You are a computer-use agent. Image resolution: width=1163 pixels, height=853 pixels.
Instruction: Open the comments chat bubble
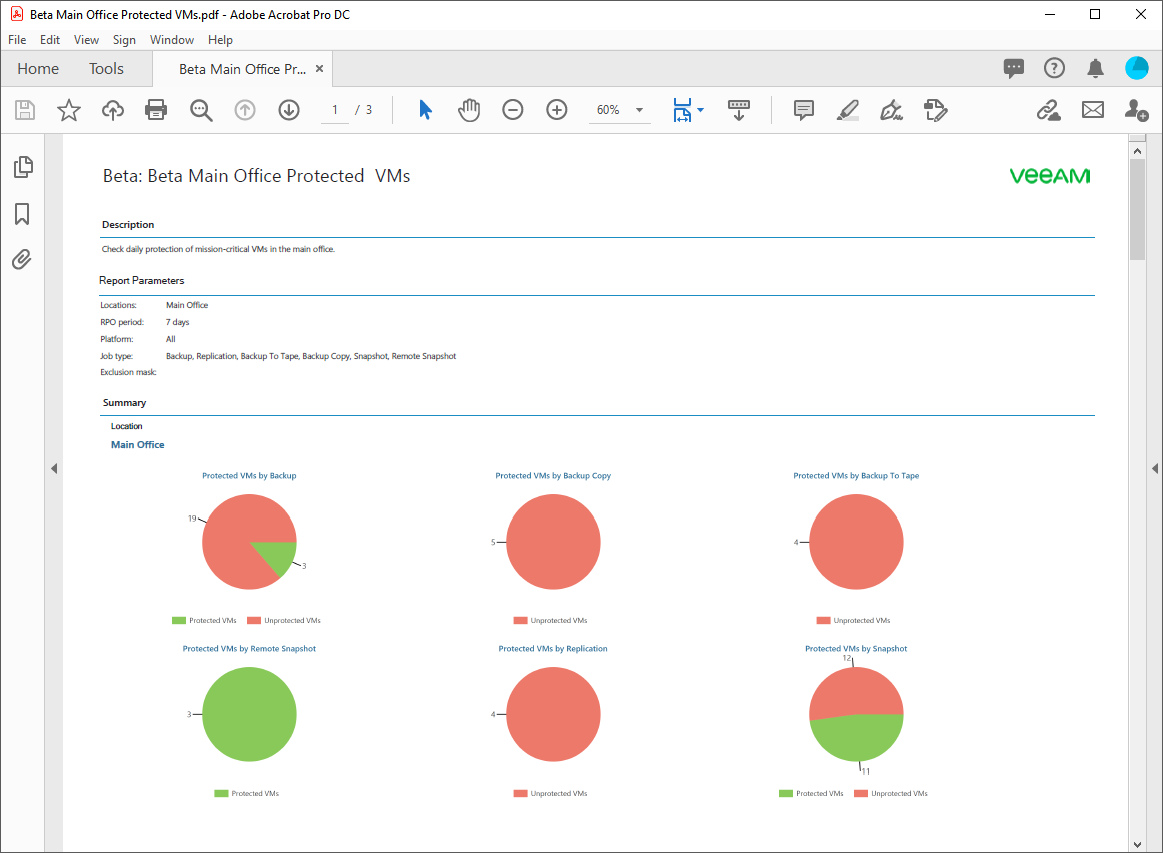(x=1013, y=68)
